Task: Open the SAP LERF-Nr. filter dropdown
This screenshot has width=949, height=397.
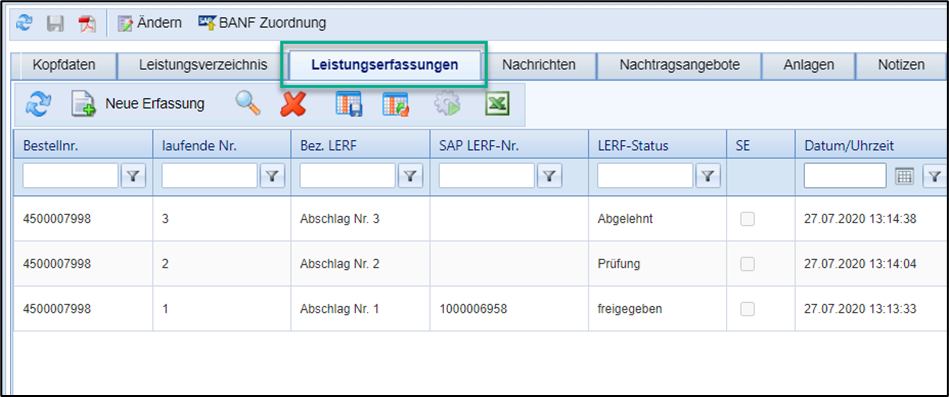Action: click(550, 176)
